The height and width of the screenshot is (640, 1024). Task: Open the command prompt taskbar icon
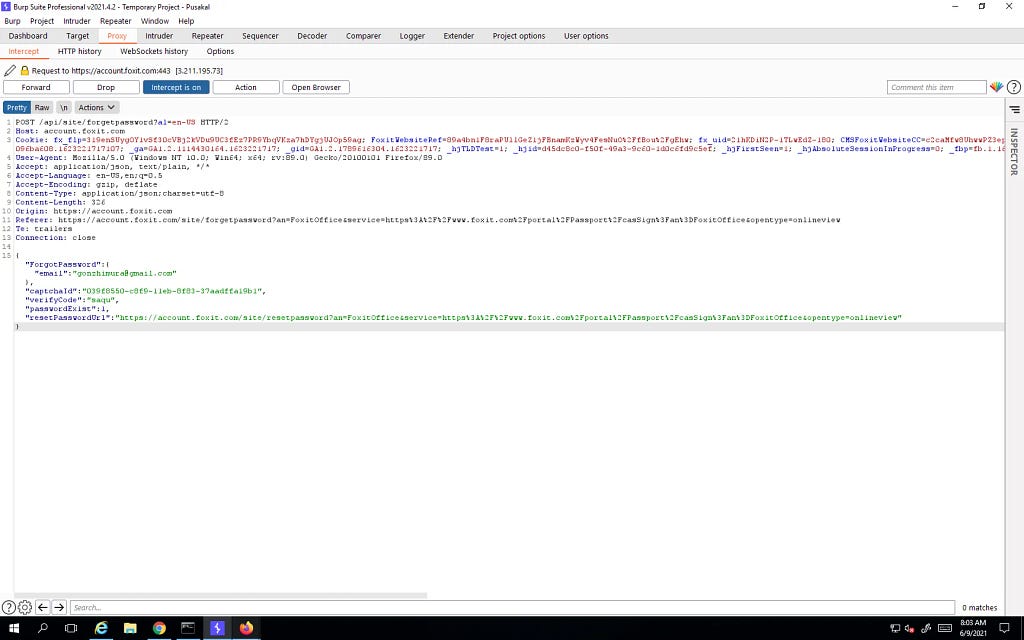pyautogui.click(x=188, y=628)
